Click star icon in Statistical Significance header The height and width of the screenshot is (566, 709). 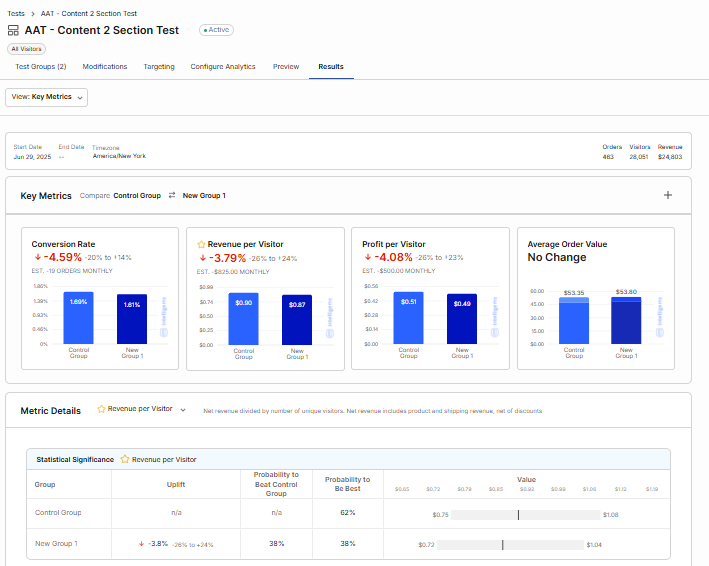tap(125, 459)
